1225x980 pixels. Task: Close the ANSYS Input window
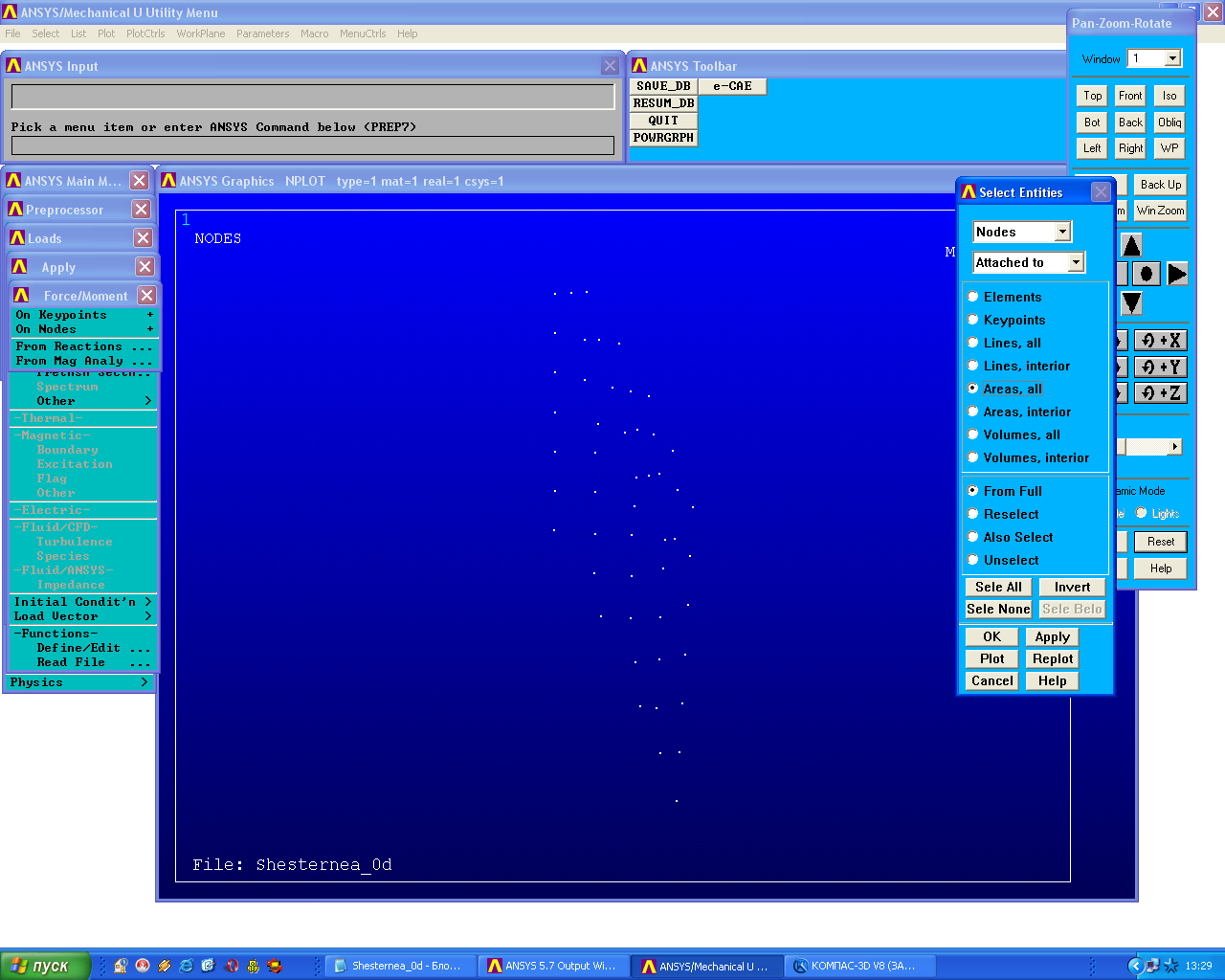click(x=610, y=65)
